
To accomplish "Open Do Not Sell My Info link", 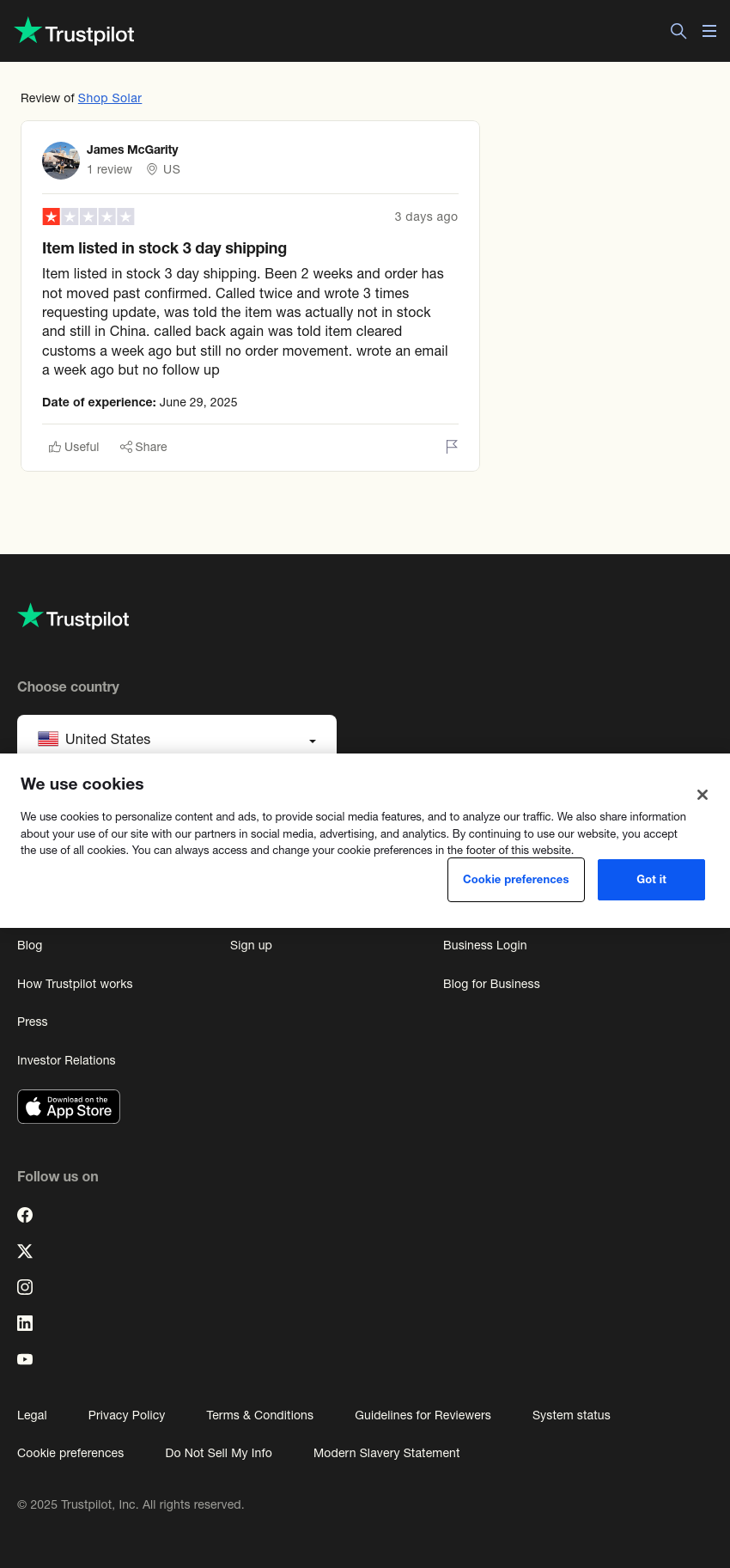I will click(x=218, y=1453).
